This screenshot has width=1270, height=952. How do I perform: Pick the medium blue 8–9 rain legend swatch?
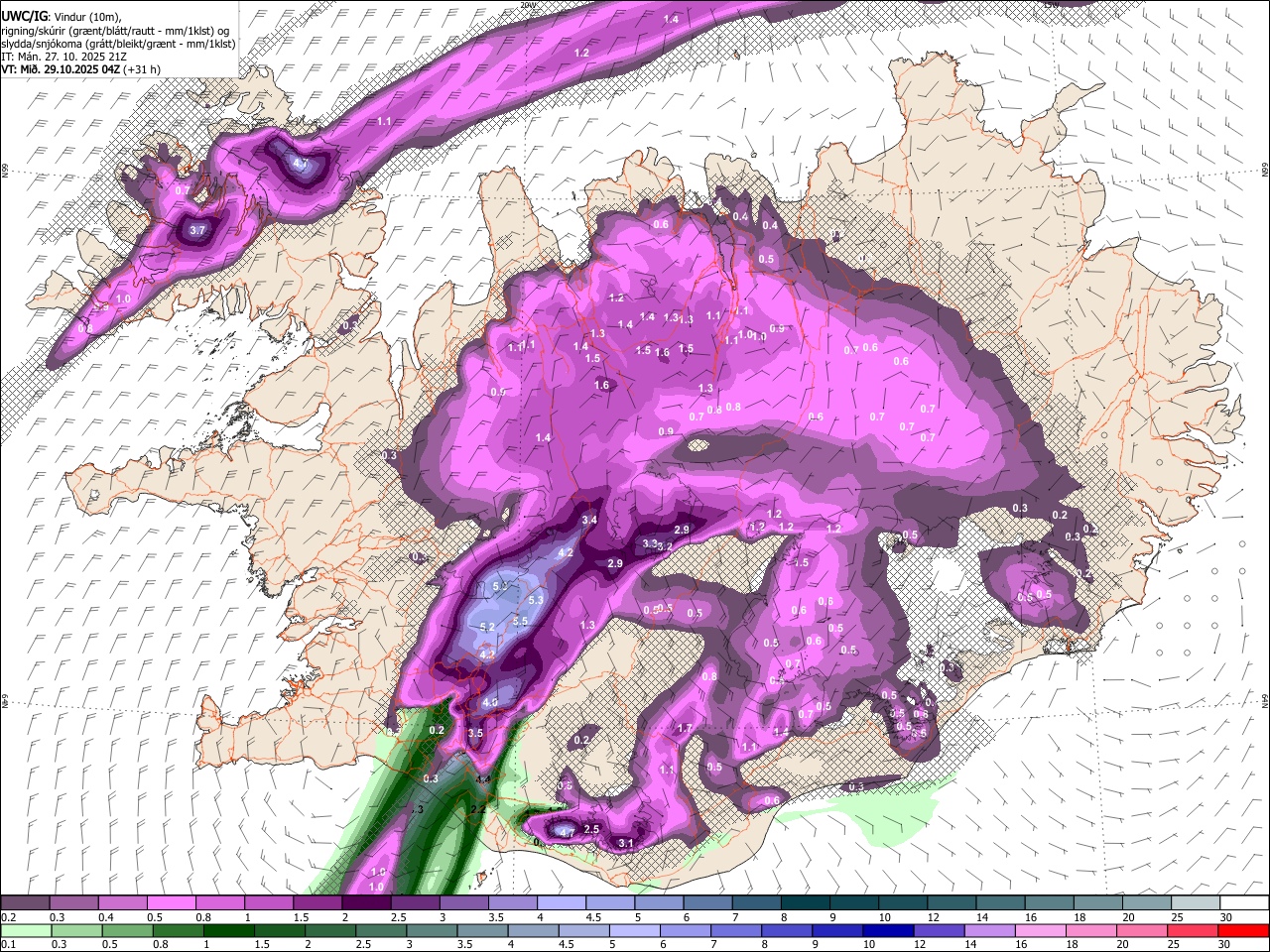(x=786, y=930)
